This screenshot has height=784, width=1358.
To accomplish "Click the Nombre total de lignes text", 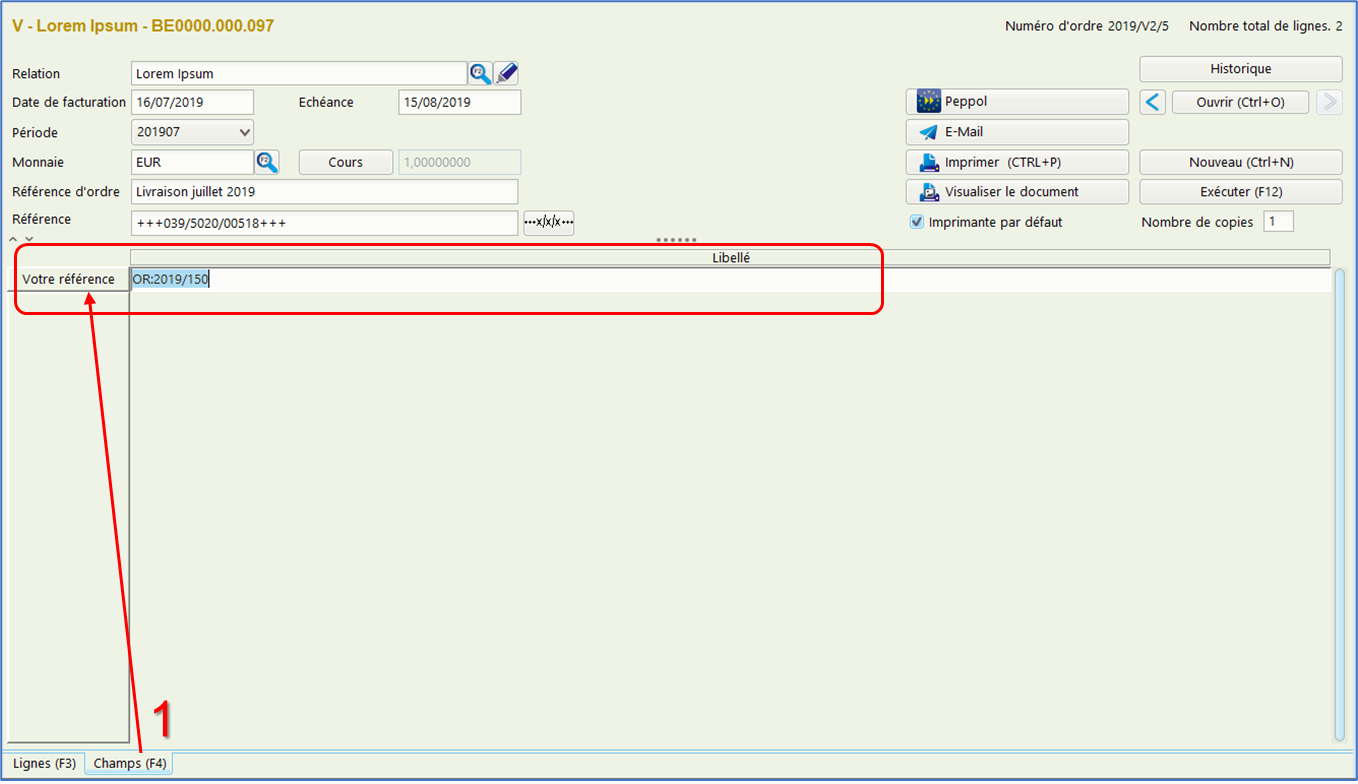I will point(1266,27).
